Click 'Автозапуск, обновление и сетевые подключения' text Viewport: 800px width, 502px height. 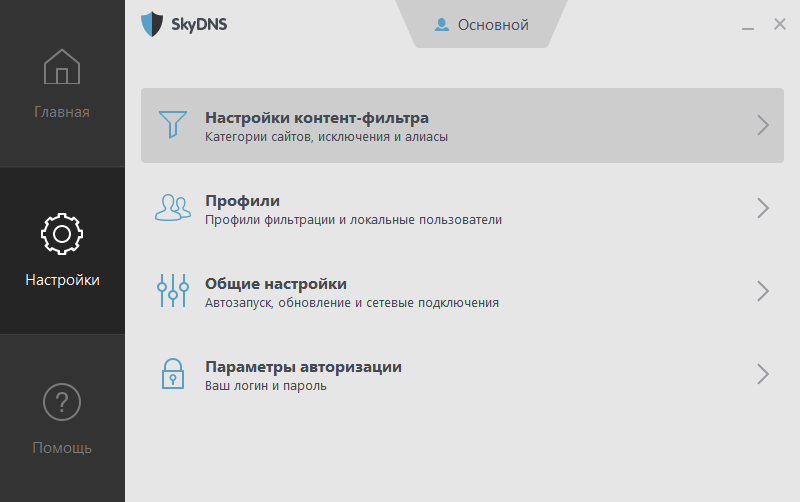(352, 303)
